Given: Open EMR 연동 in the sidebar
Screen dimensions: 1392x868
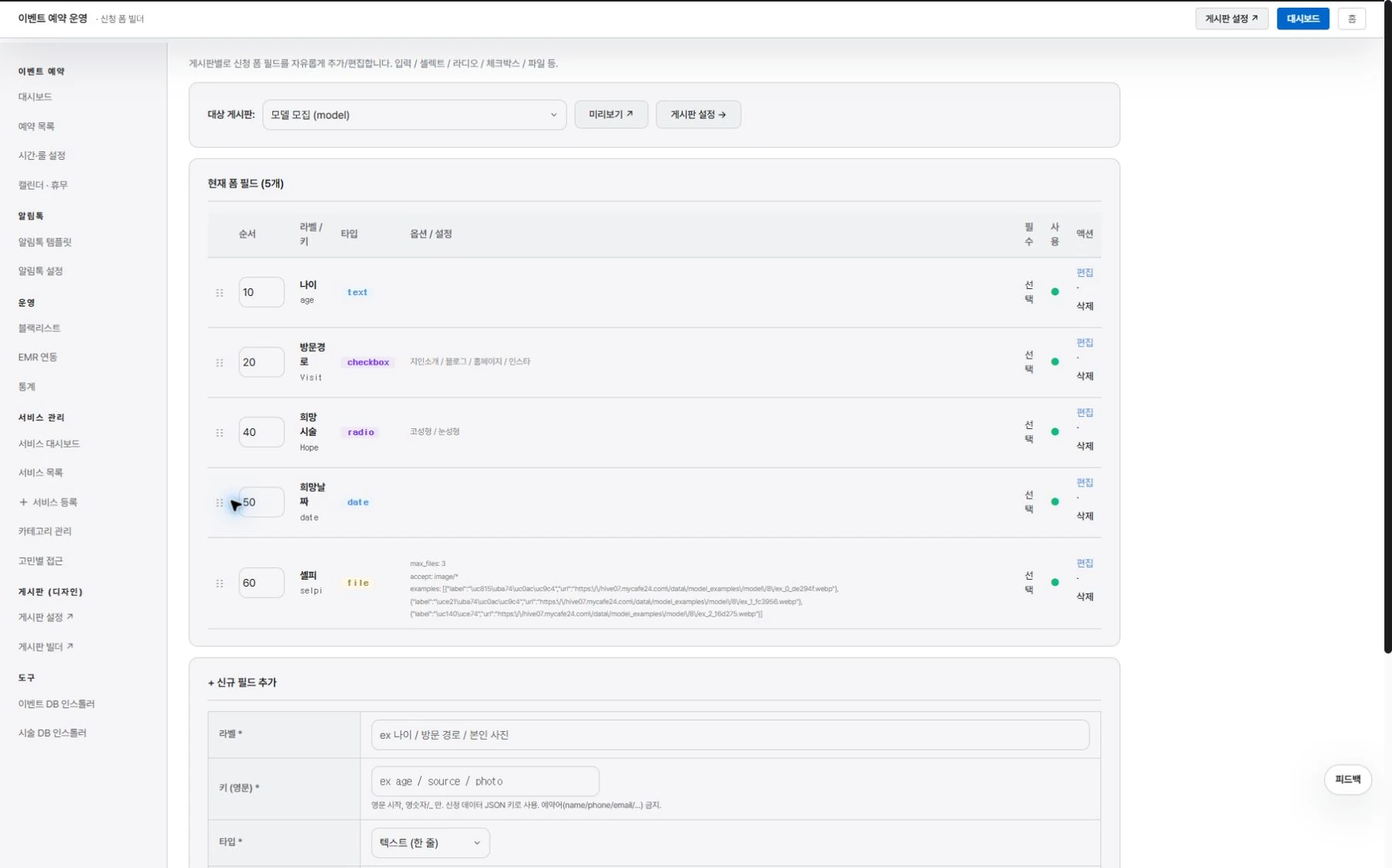Looking at the screenshot, I should point(38,357).
